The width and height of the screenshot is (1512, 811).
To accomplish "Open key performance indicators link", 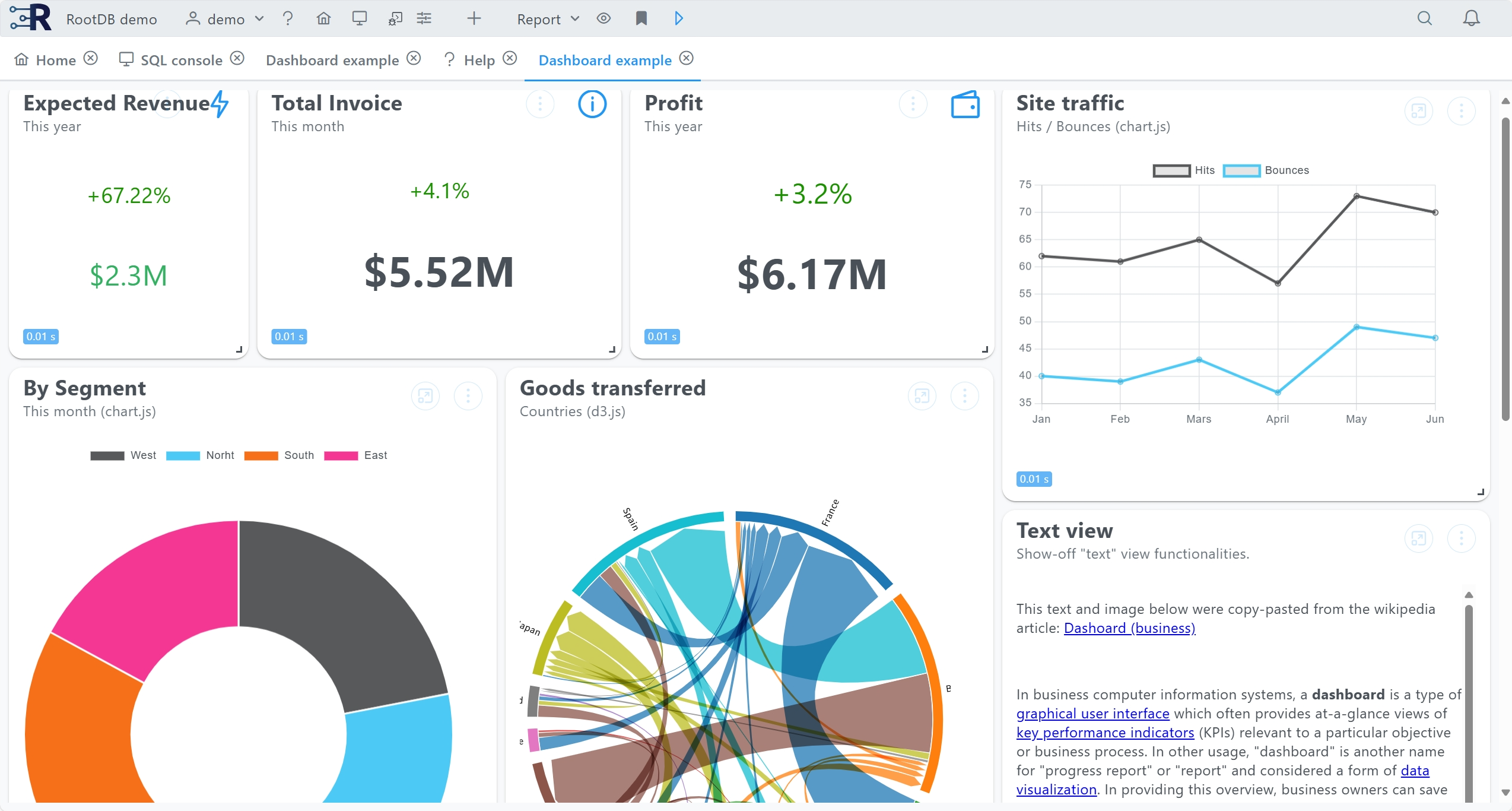I will (x=1105, y=733).
